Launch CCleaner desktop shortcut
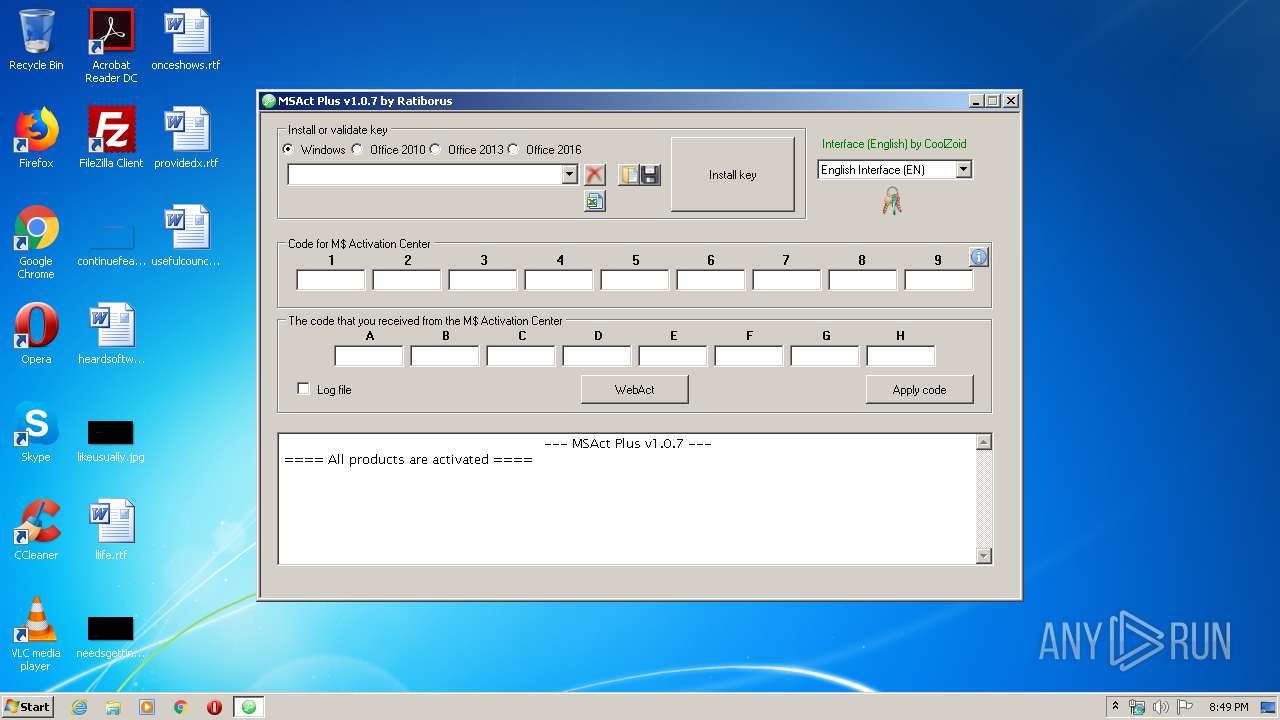The height and width of the screenshot is (720, 1280). (x=36, y=530)
